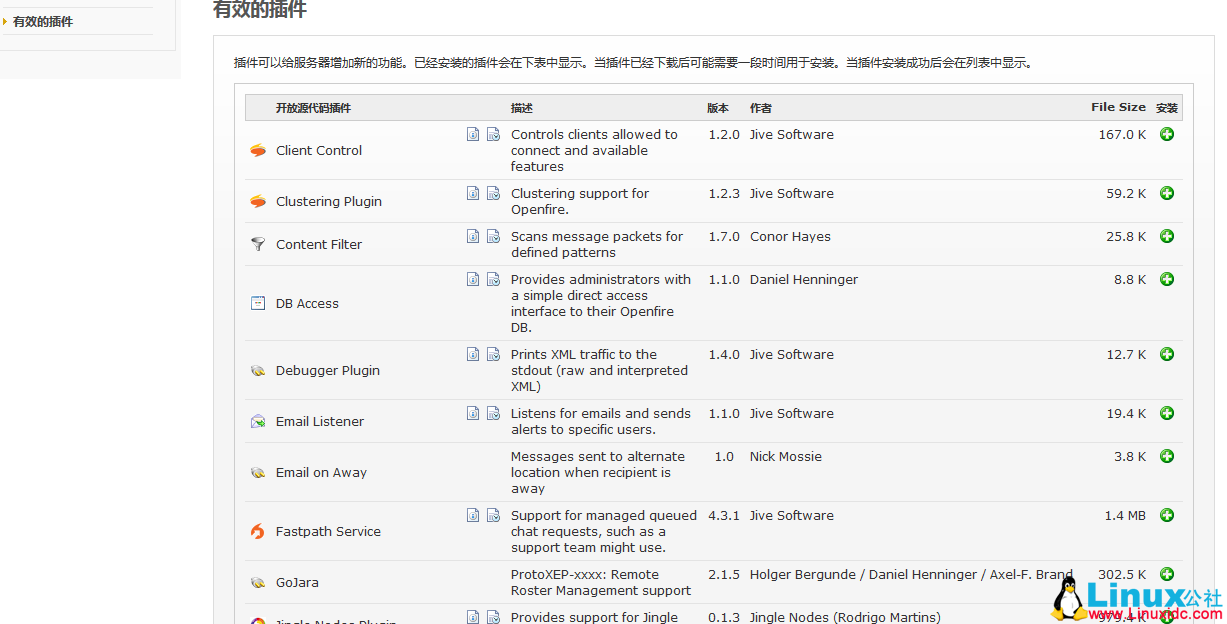Image resolution: width=1227 pixels, height=624 pixels.
Task: Install the GoJara plugin
Action: tap(1167, 574)
